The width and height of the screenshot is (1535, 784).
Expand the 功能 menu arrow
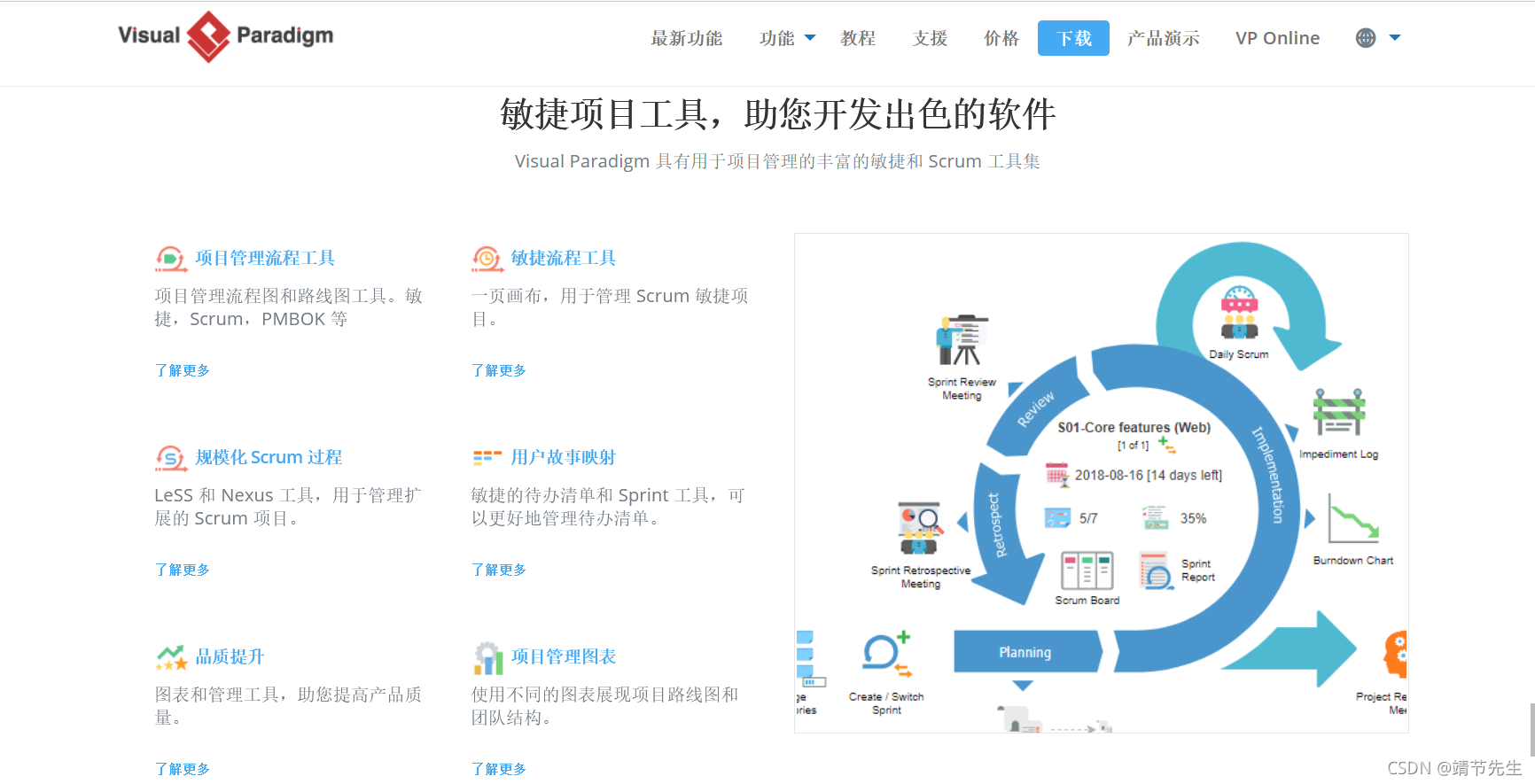tap(810, 38)
